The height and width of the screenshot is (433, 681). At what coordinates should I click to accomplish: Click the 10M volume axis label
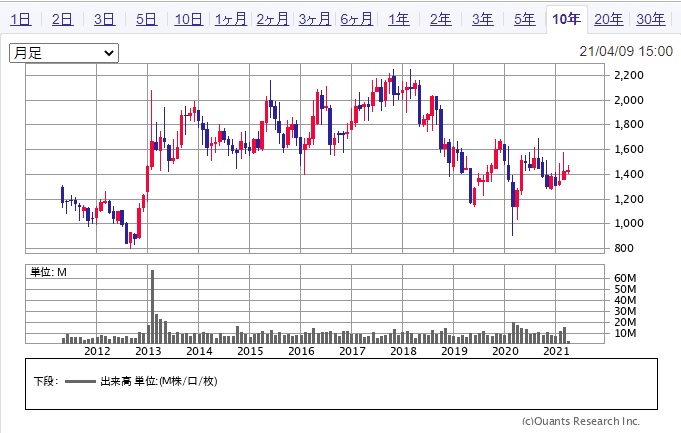[625, 333]
